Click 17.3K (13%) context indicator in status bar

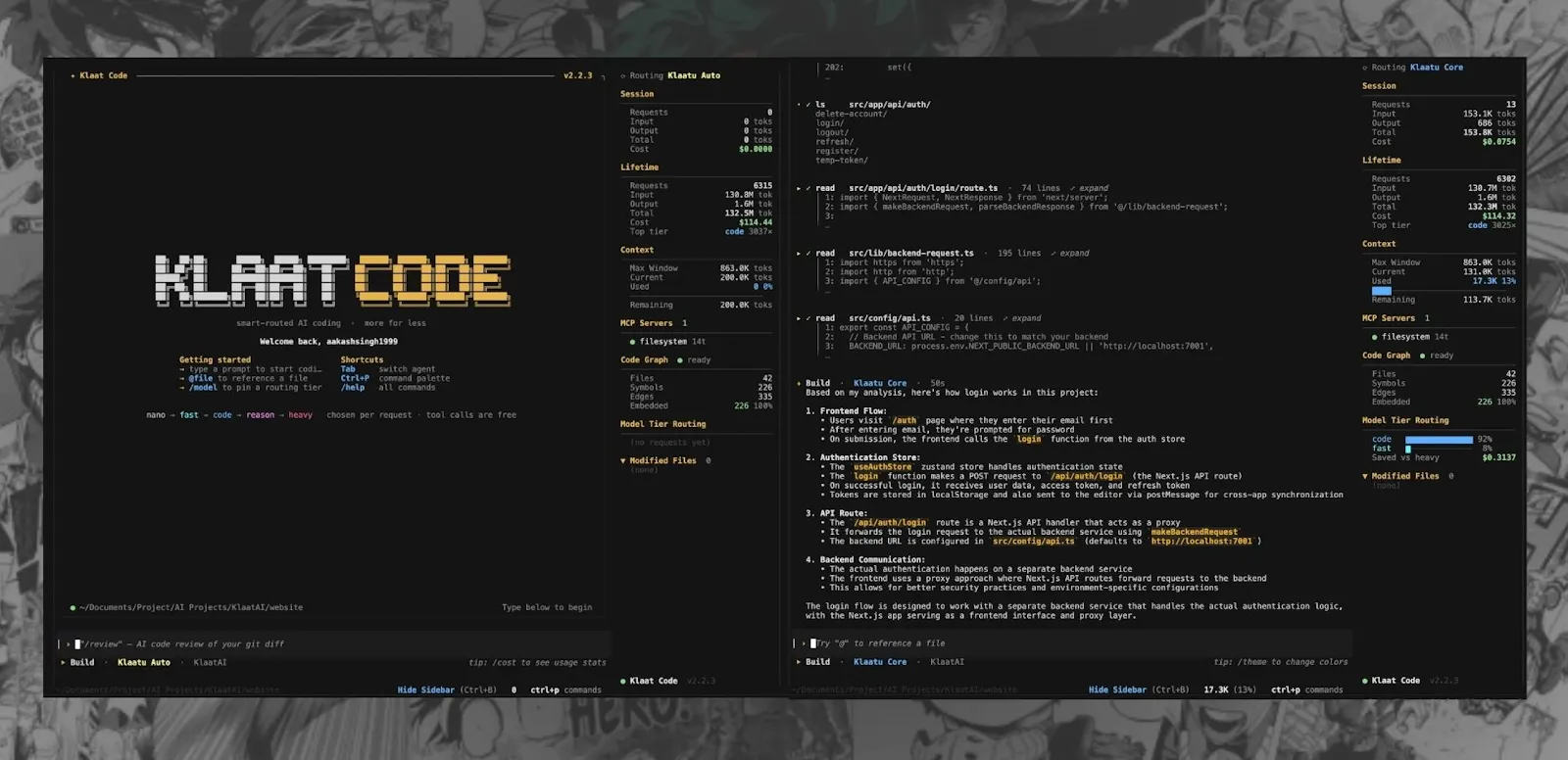pyautogui.click(x=1229, y=690)
